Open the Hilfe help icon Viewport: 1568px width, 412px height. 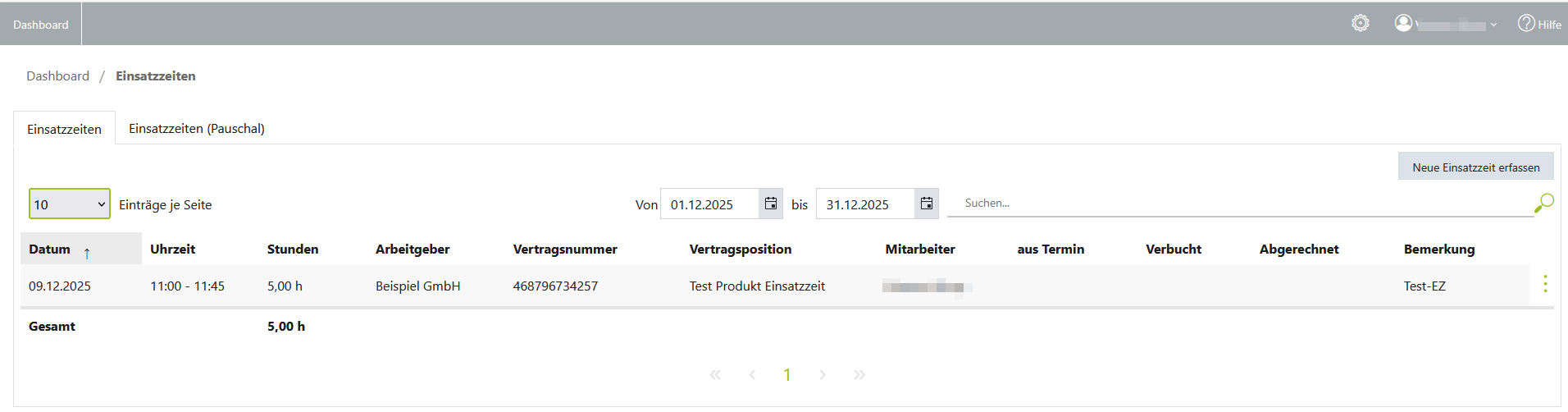pyautogui.click(x=1526, y=23)
